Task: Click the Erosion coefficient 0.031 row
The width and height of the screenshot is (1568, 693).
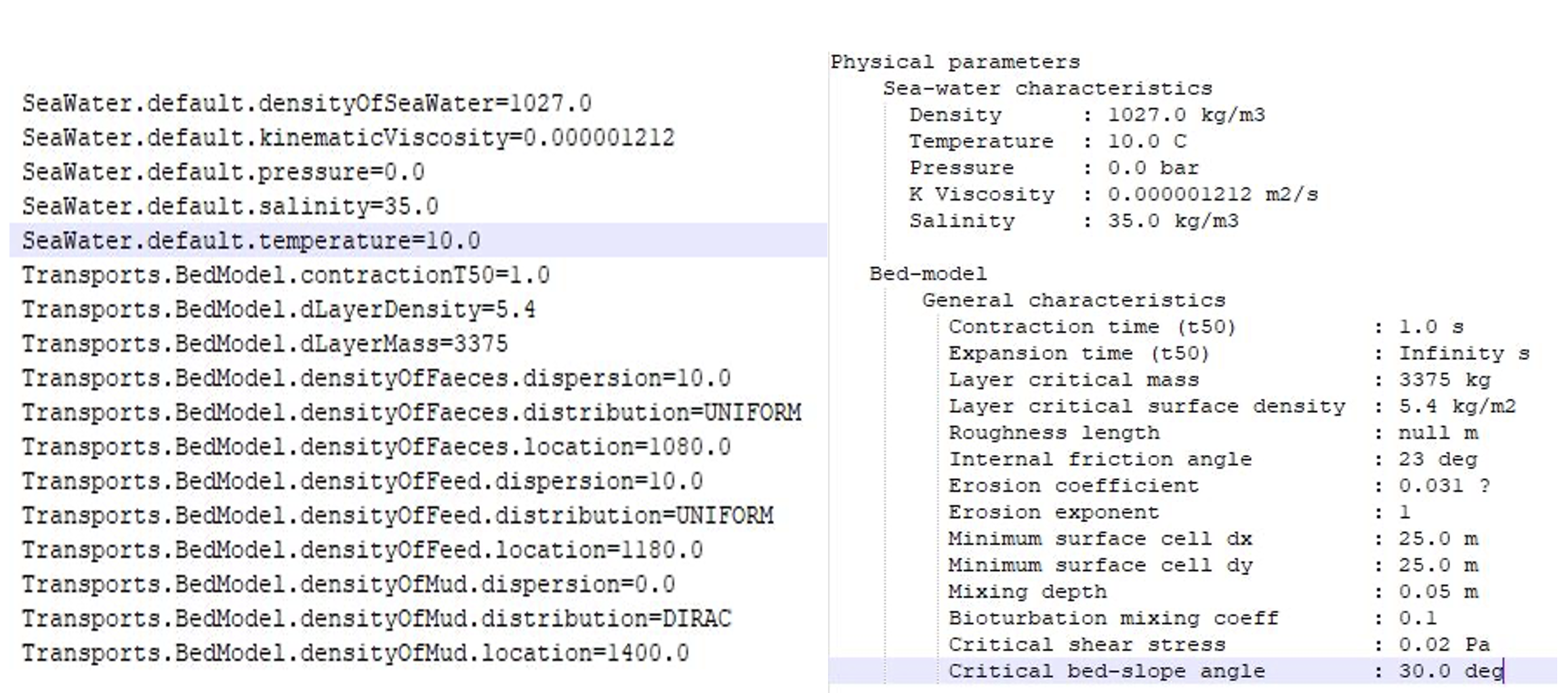Action: pyautogui.click(x=1218, y=486)
